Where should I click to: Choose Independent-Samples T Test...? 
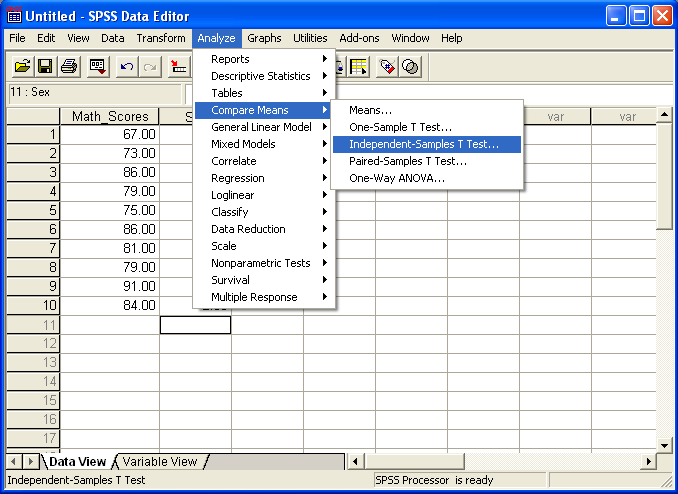[x=427, y=144]
